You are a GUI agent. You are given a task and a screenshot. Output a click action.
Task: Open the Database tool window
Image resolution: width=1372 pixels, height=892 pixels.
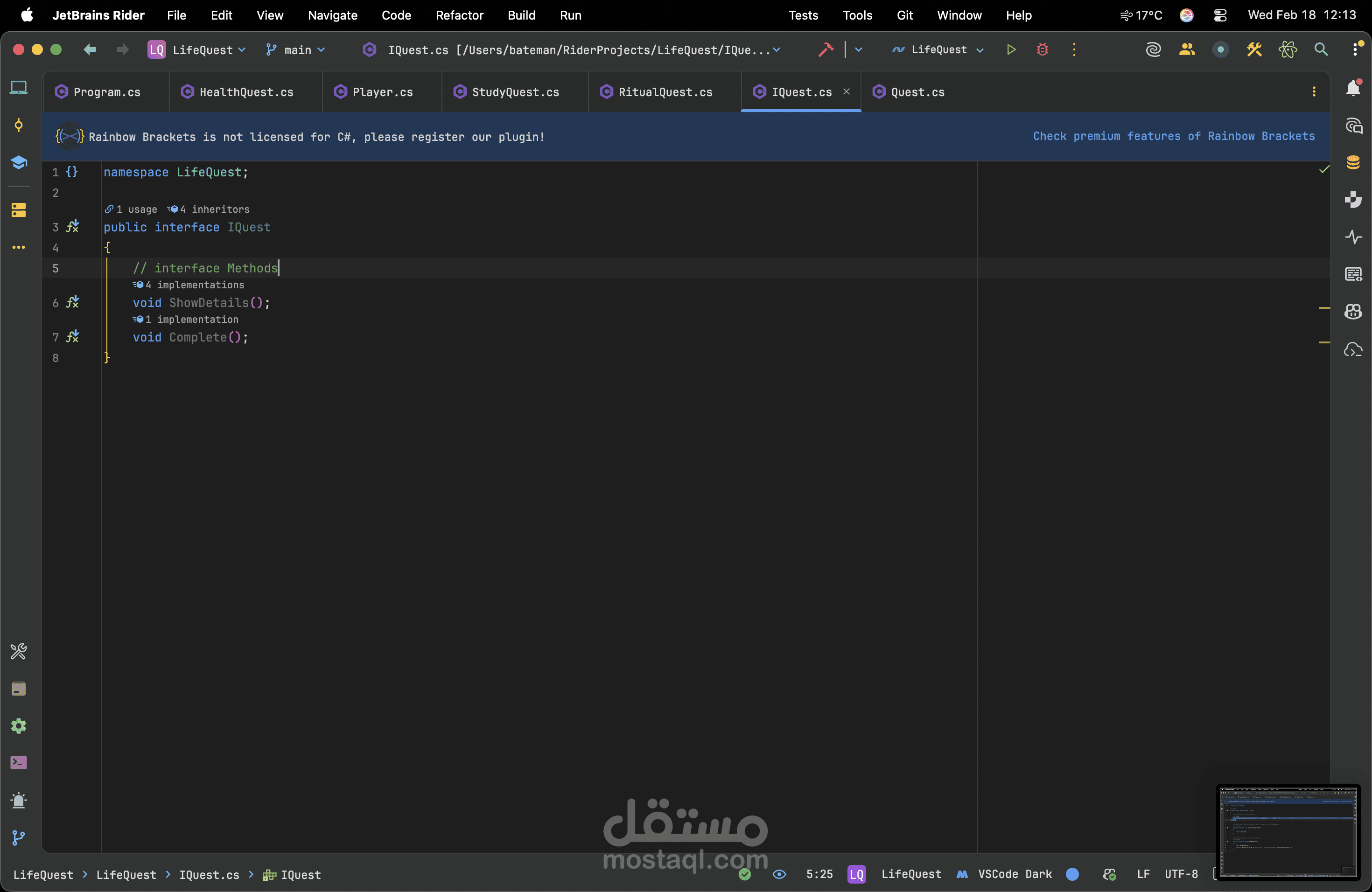(1353, 162)
